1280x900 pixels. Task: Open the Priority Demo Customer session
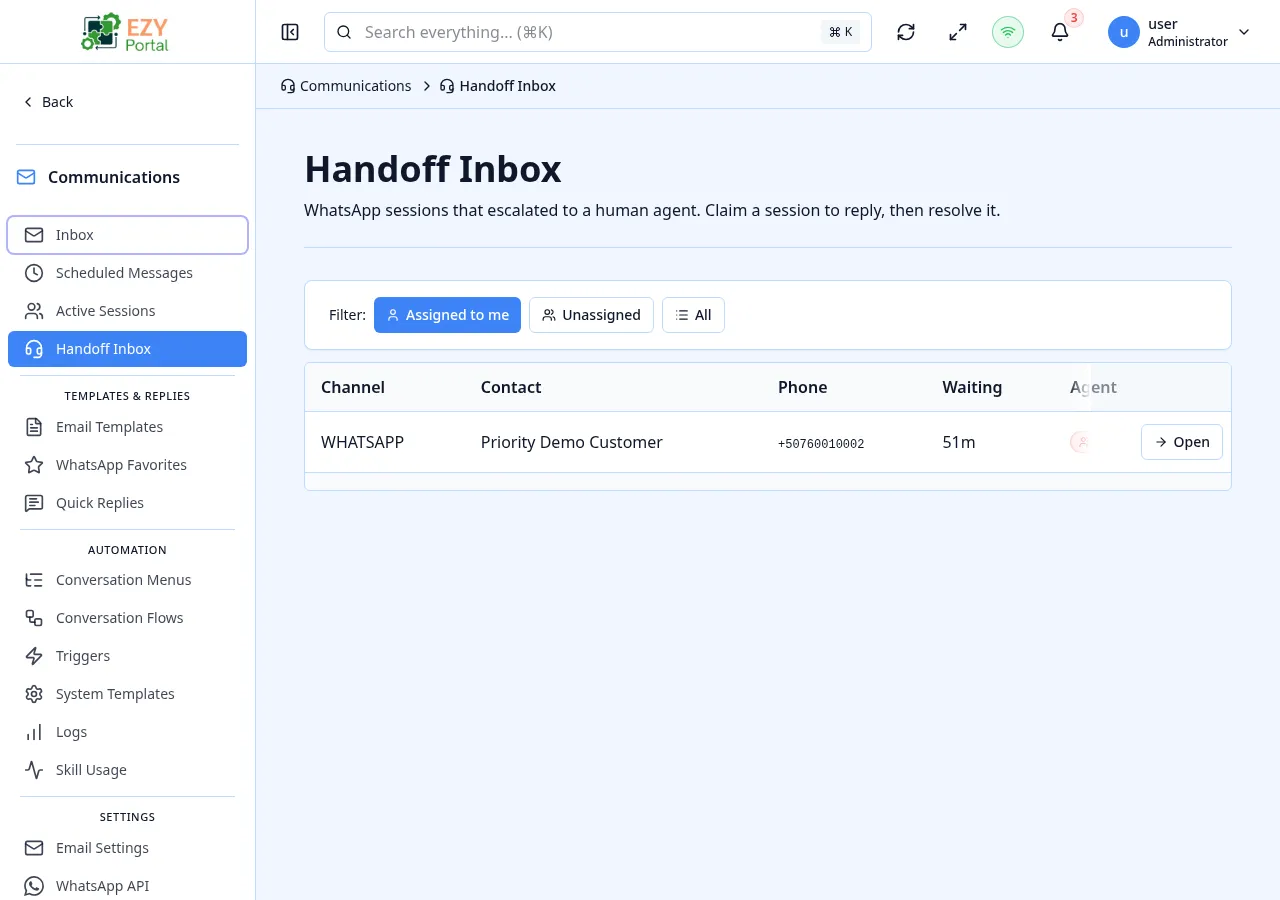[1181, 442]
